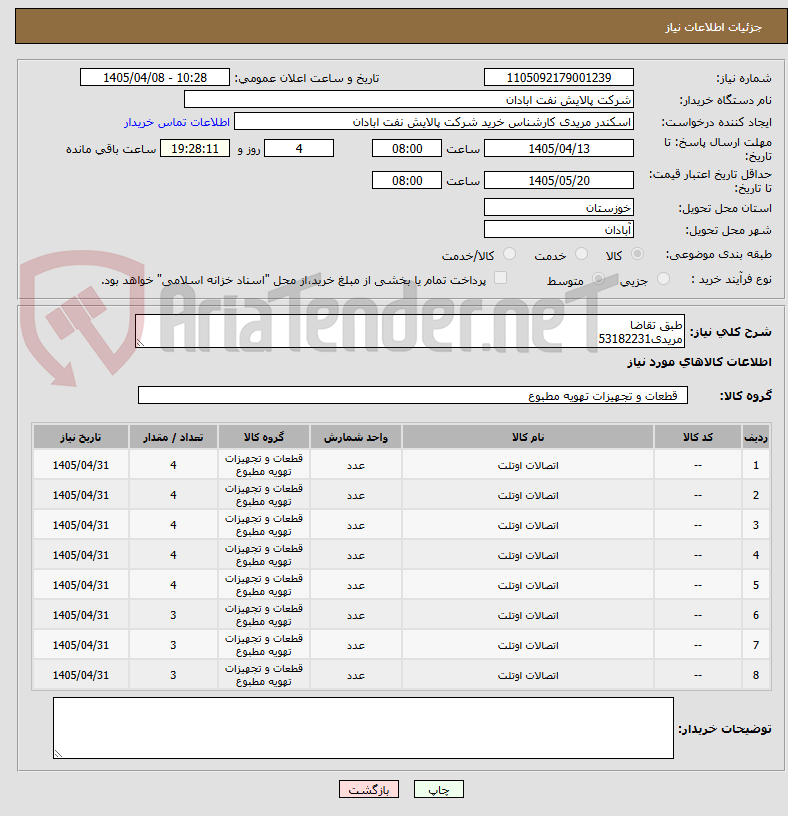Click اتصالات اوتلت in row 8

click(x=528, y=675)
